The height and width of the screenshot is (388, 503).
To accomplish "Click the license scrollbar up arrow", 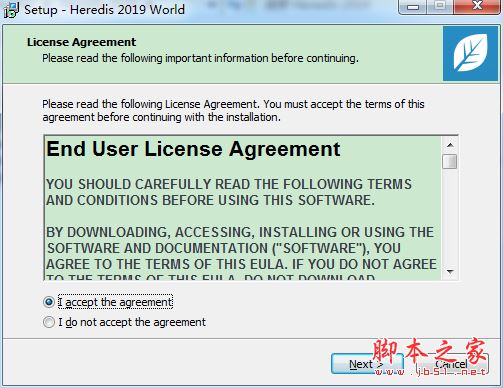I will tap(450, 145).
